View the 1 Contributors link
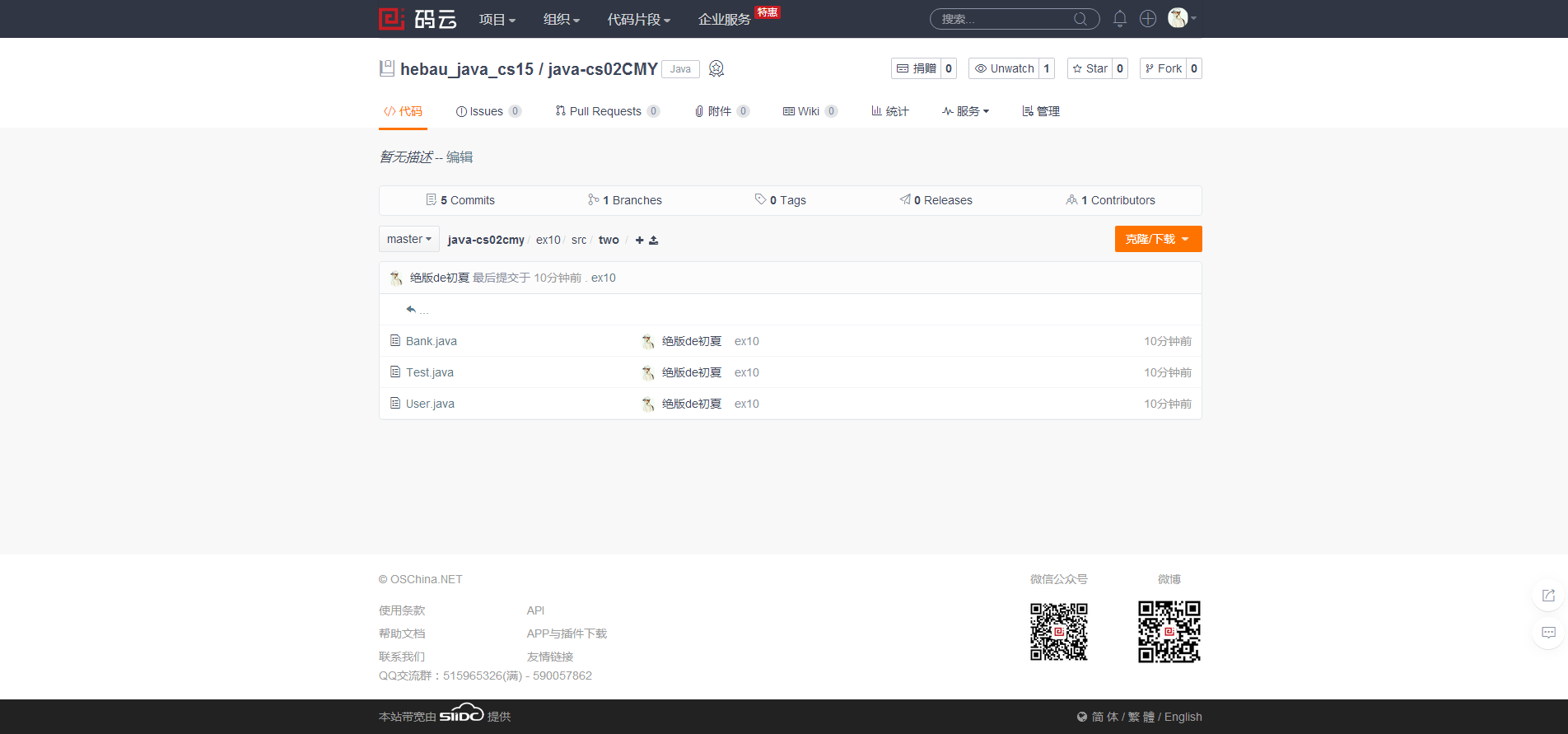This screenshot has height=734, width=1568. (1110, 200)
